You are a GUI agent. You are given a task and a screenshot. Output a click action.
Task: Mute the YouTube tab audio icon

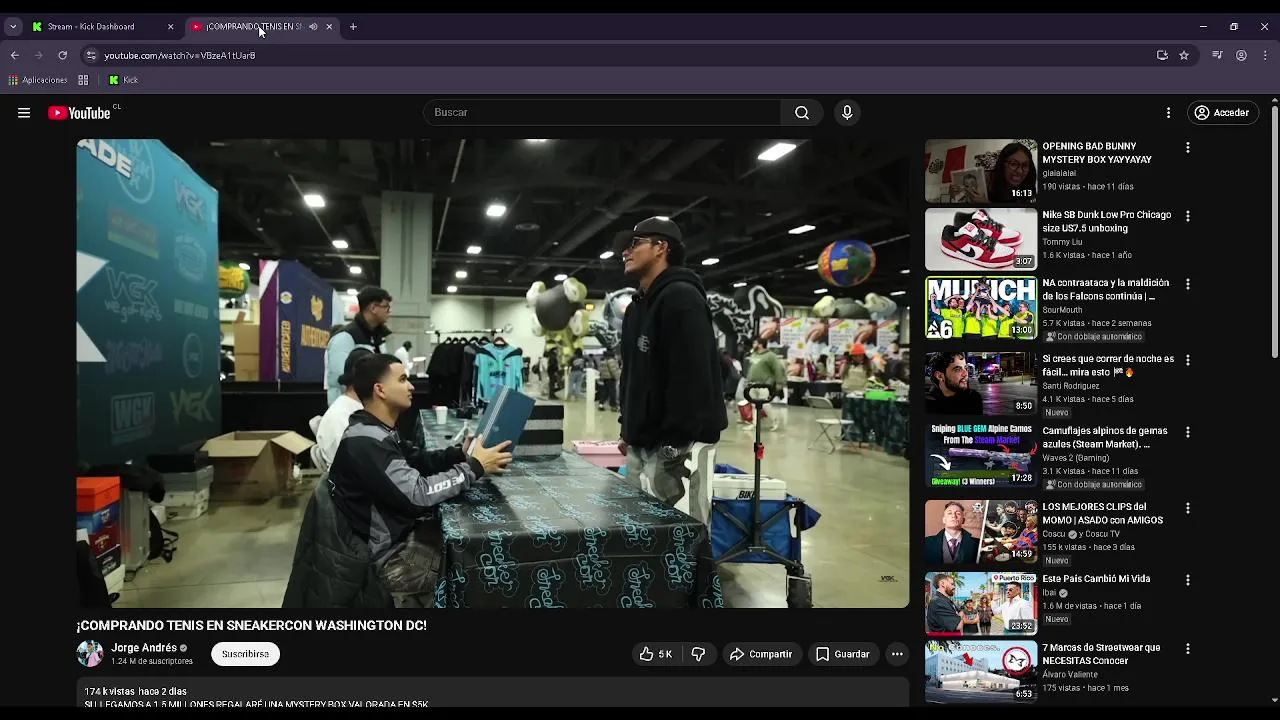313,27
